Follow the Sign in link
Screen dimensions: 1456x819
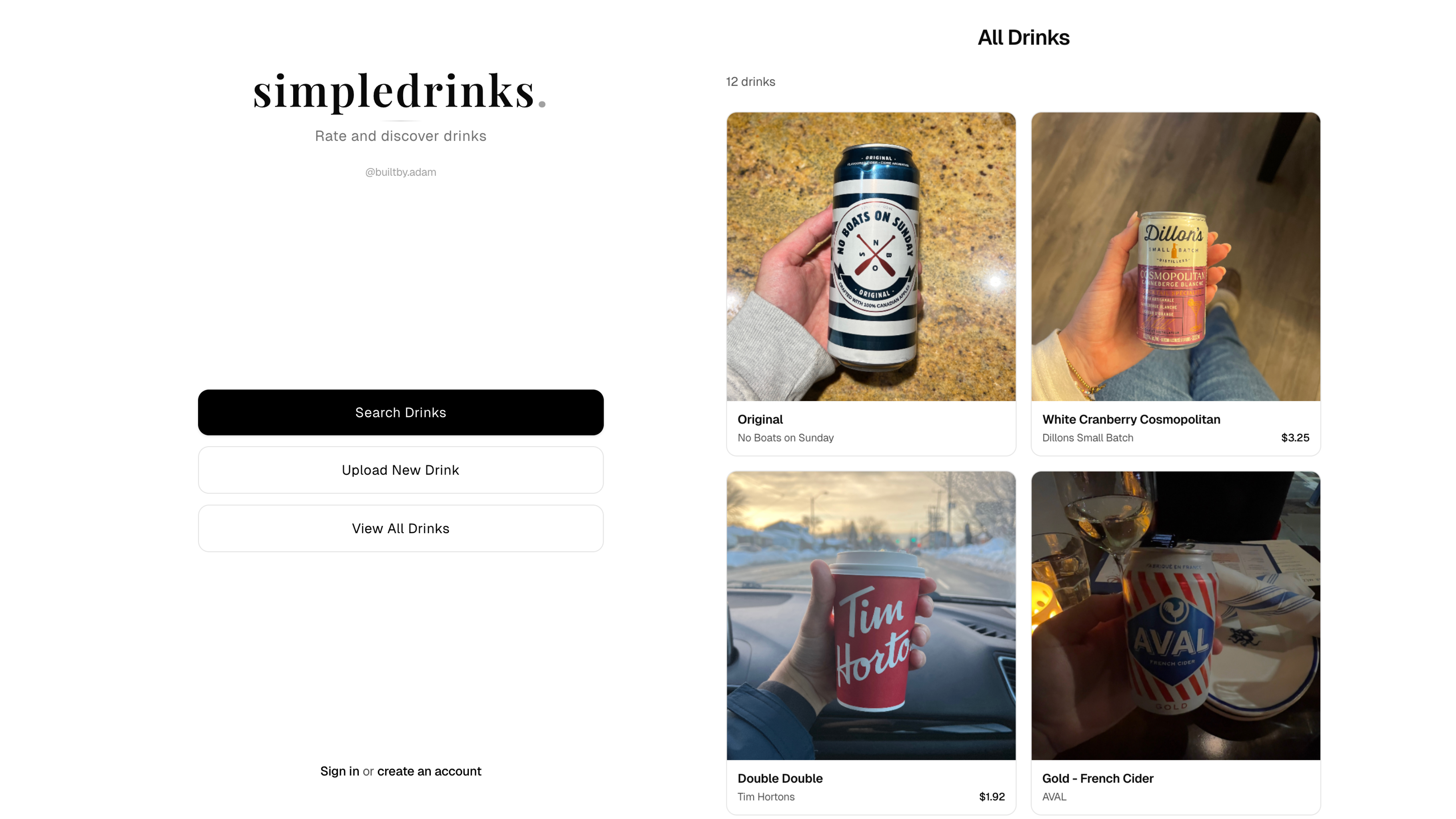pyautogui.click(x=340, y=771)
